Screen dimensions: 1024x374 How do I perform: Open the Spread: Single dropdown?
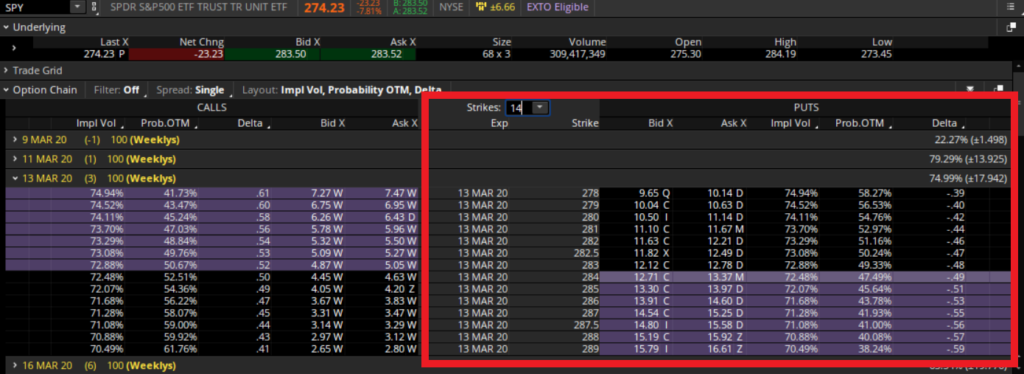[193, 90]
